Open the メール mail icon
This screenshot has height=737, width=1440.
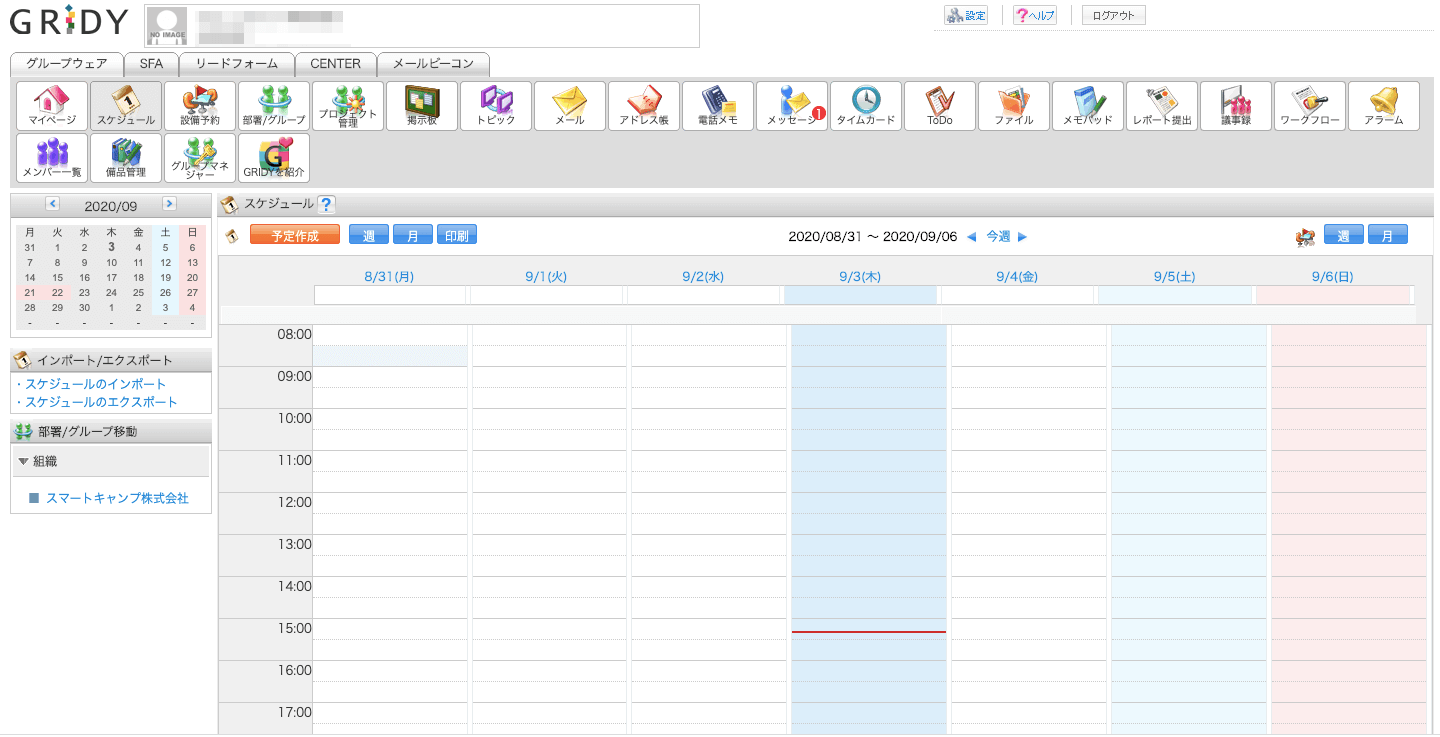pyautogui.click(x=570, y=106)
